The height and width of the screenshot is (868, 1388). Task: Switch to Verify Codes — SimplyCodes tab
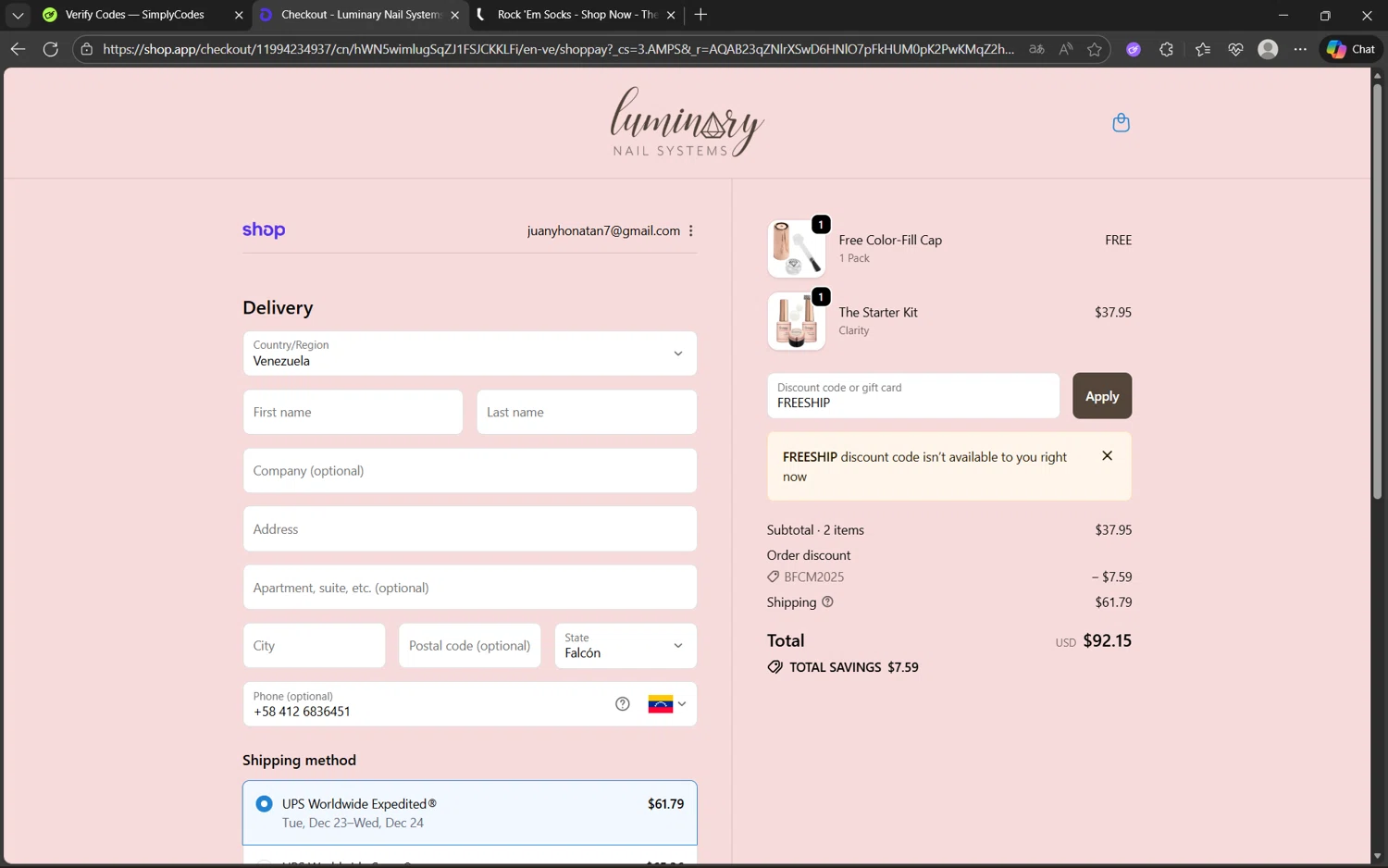[x=134, y=15]
